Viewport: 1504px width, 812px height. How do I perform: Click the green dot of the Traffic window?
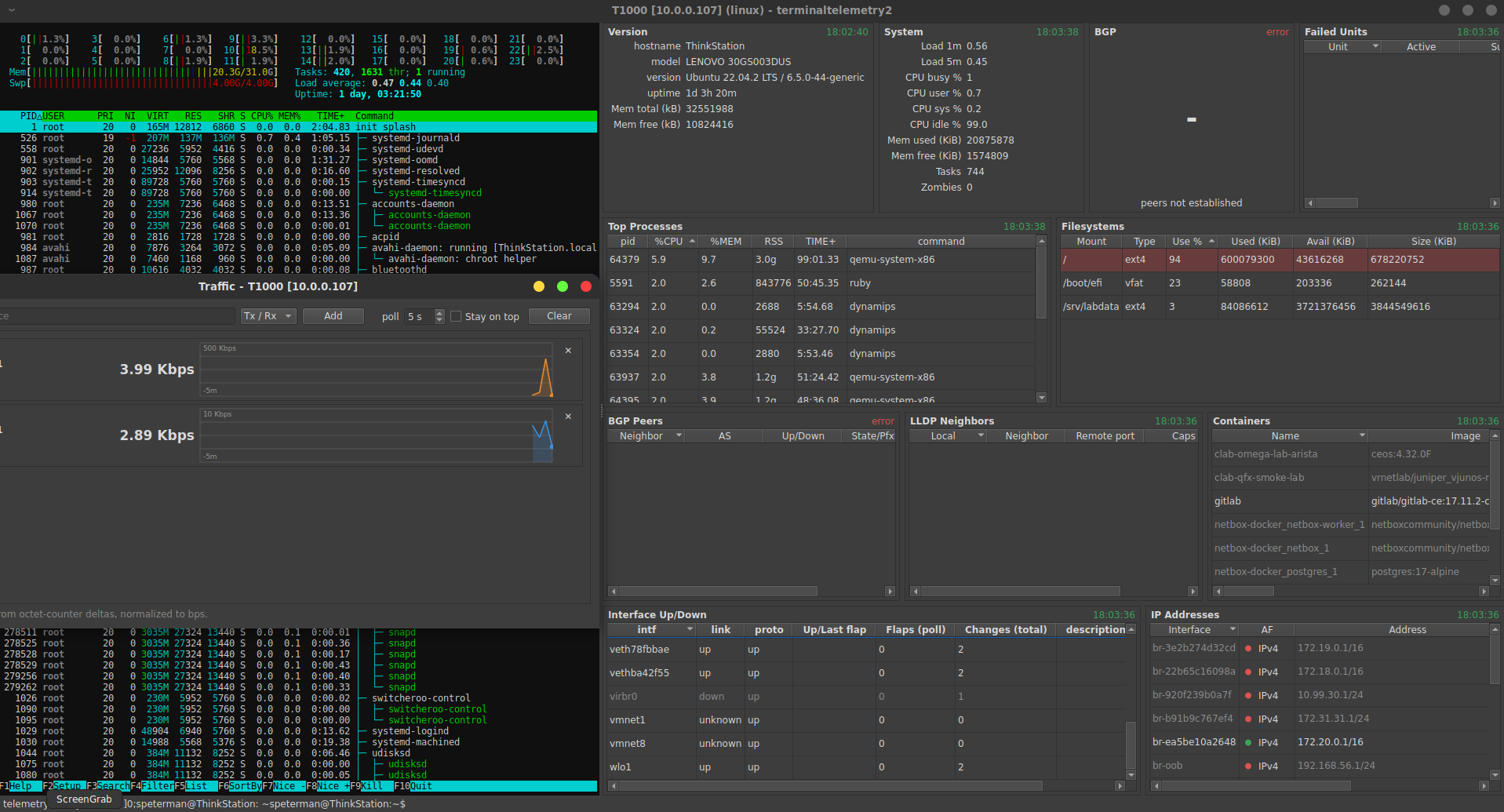coord(562,286)
